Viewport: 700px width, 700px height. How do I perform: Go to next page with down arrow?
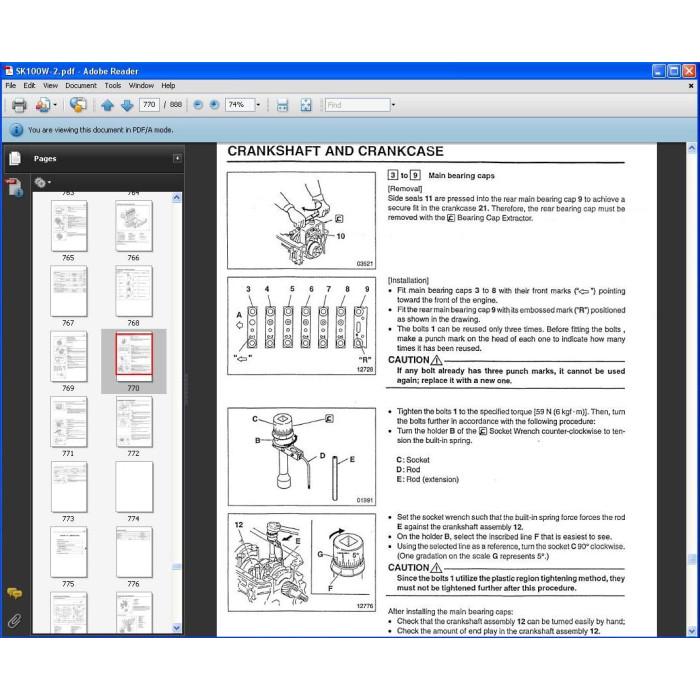point(127,105)
